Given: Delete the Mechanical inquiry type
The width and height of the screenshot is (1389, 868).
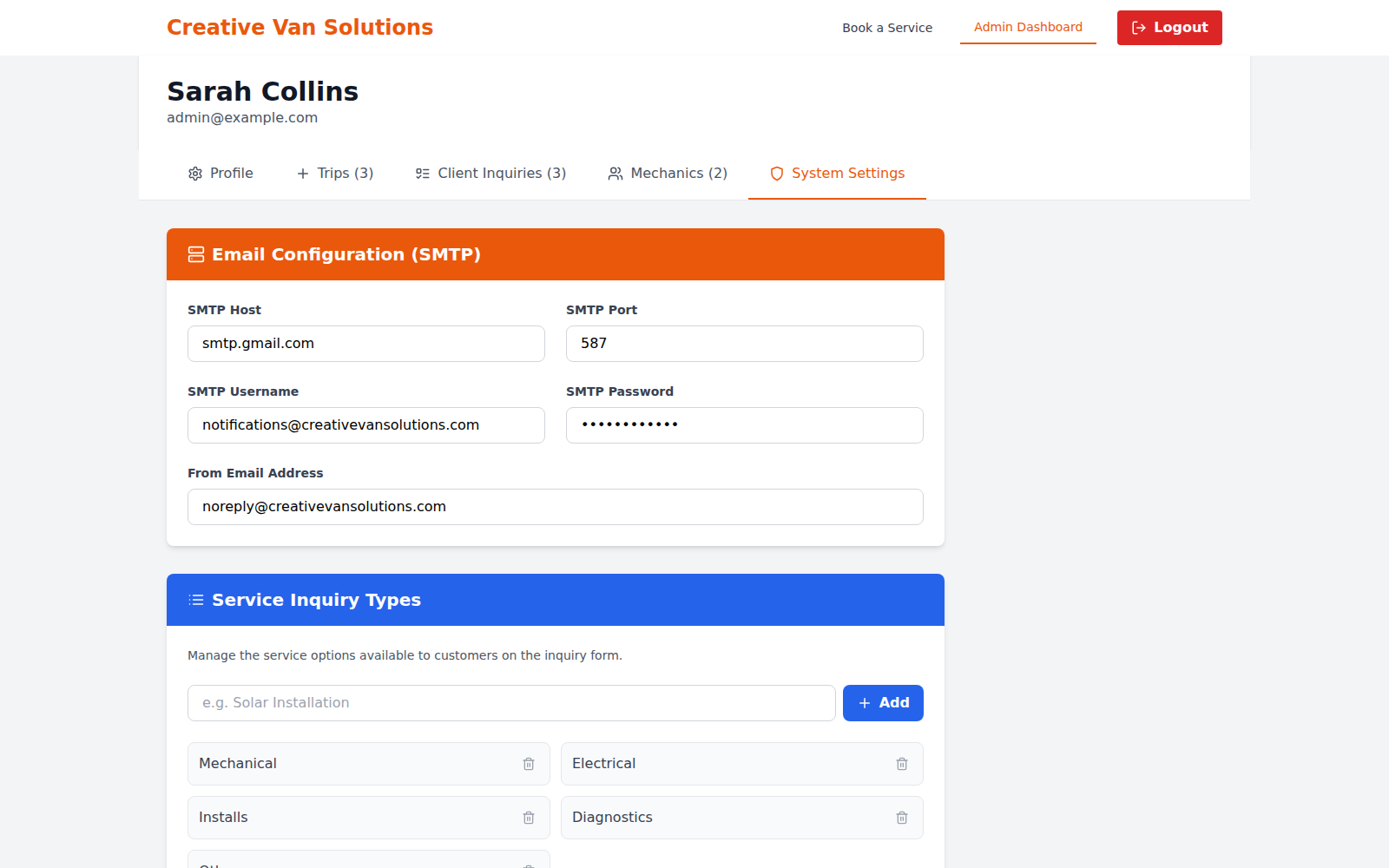Looking at the screenshot, I should 529,764.
